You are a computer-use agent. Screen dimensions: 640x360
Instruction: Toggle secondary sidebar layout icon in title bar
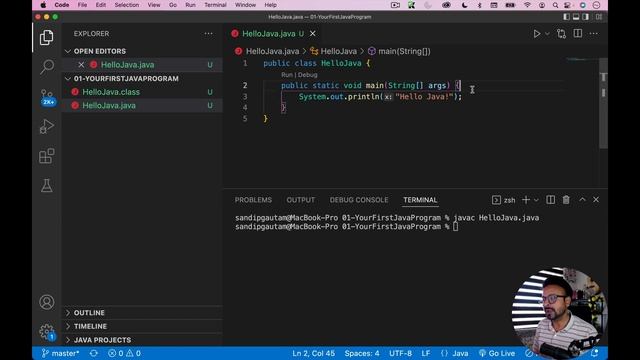(586, 17)
